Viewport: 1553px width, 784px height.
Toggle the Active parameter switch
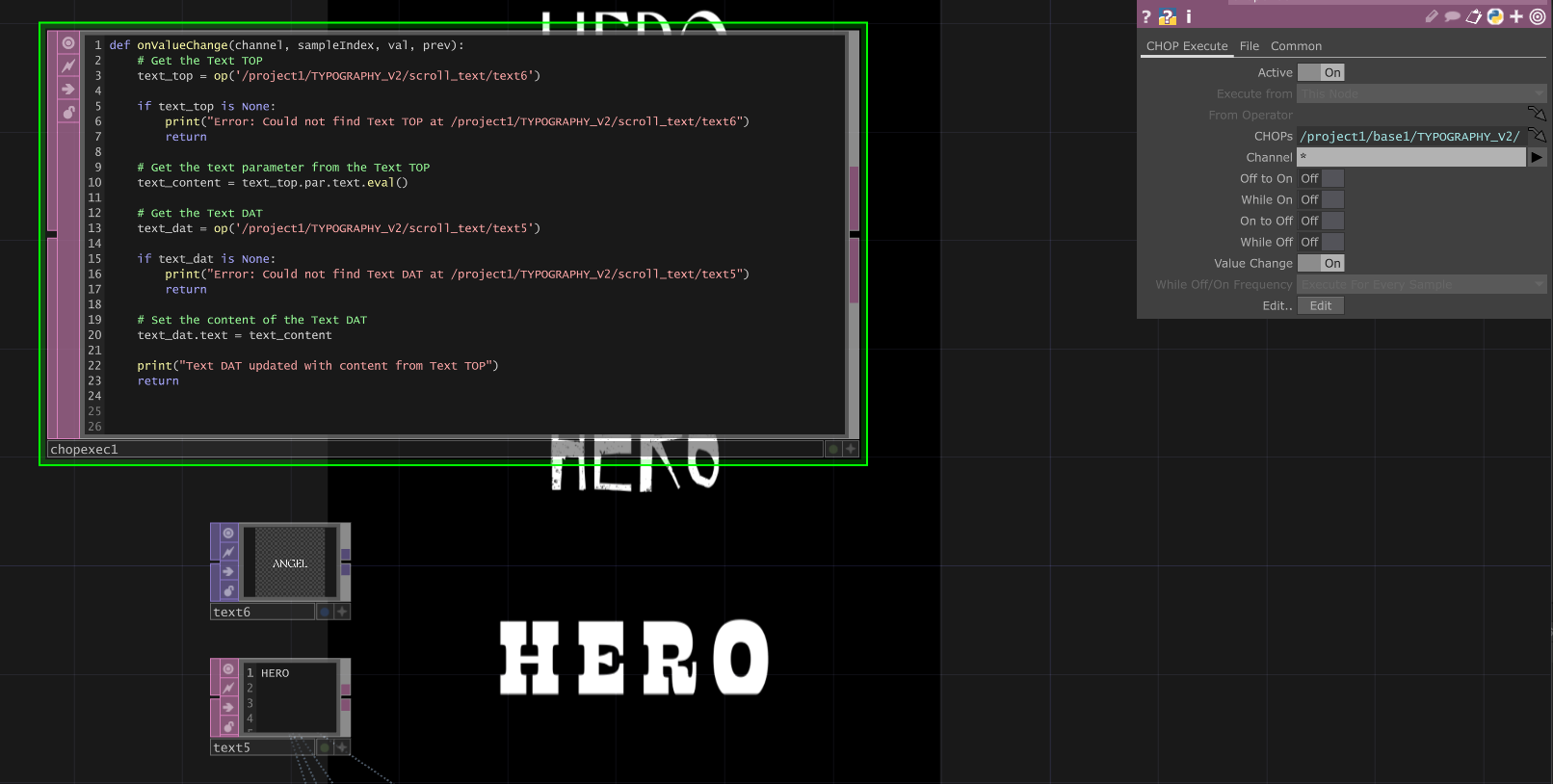tap(1320, 73)
